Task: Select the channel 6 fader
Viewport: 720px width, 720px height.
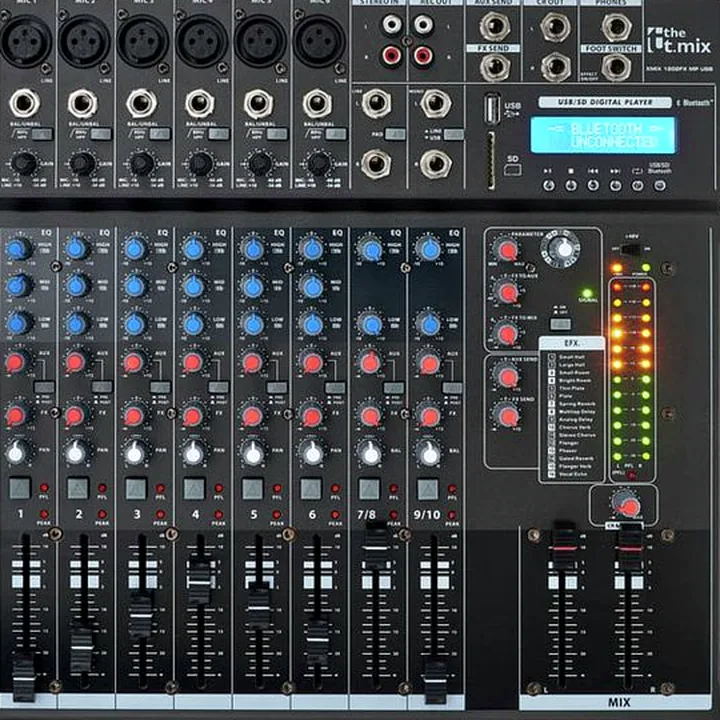Action: click(317, 639)
